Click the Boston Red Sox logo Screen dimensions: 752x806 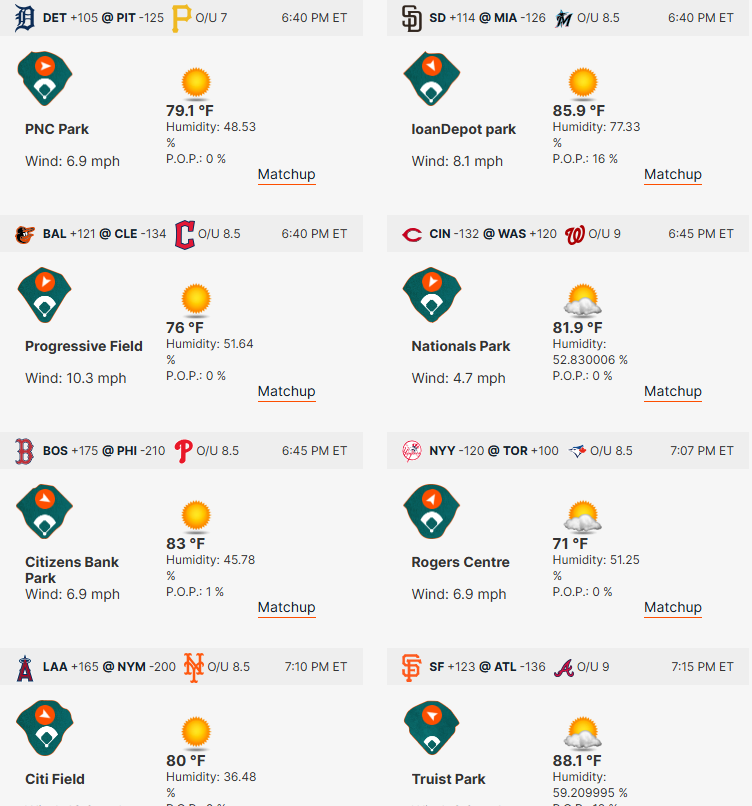(x=24, y=451)
